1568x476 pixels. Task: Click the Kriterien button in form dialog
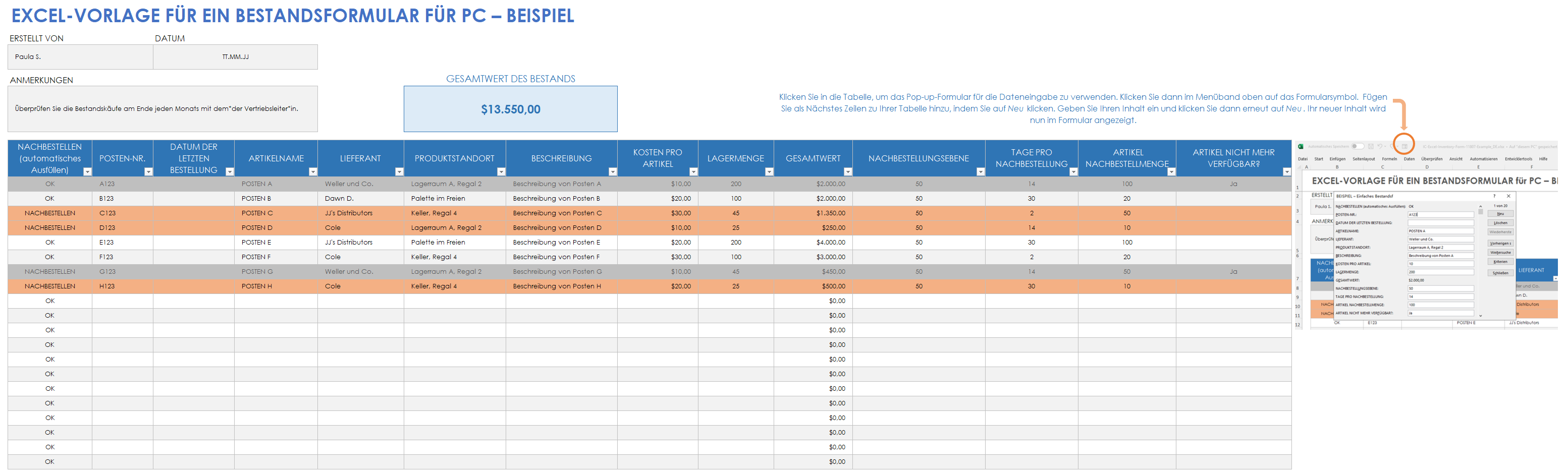point(1501,262)
